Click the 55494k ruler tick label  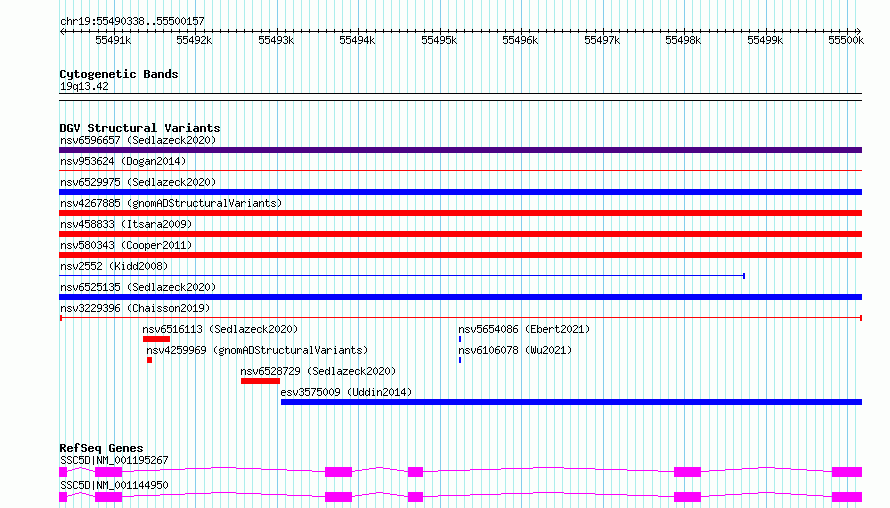click(357, 40)
